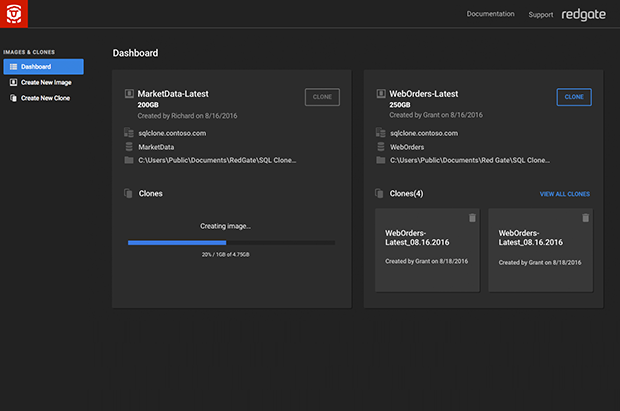Click 'Created by Grant on 8/16/2016'
This screenshot has height=411, width=620.
436,115
